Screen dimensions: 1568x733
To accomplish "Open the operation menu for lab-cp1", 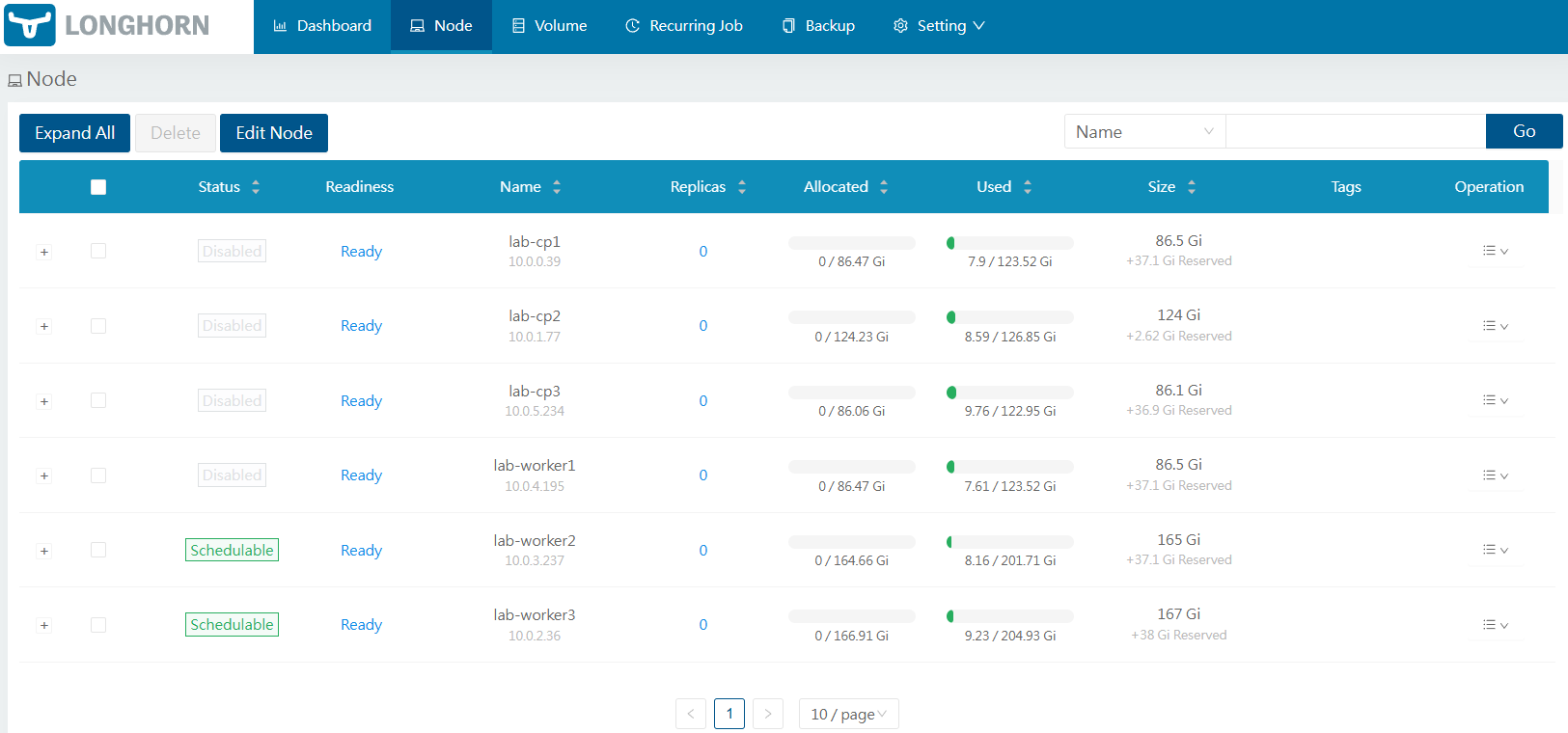I will (1495, 251).
